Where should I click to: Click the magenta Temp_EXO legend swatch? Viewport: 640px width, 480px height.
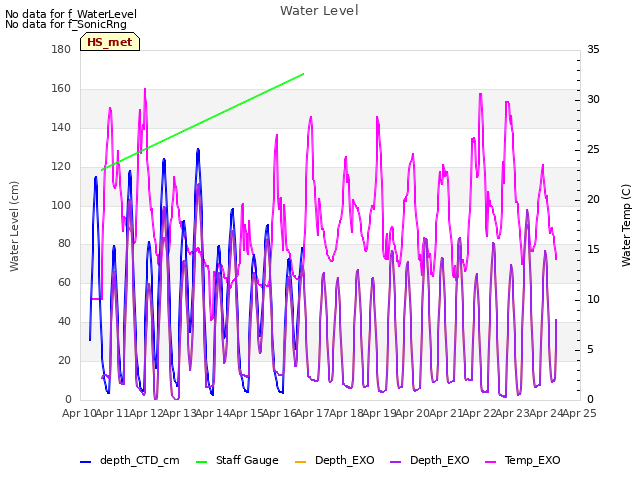(x=490, y=461)
